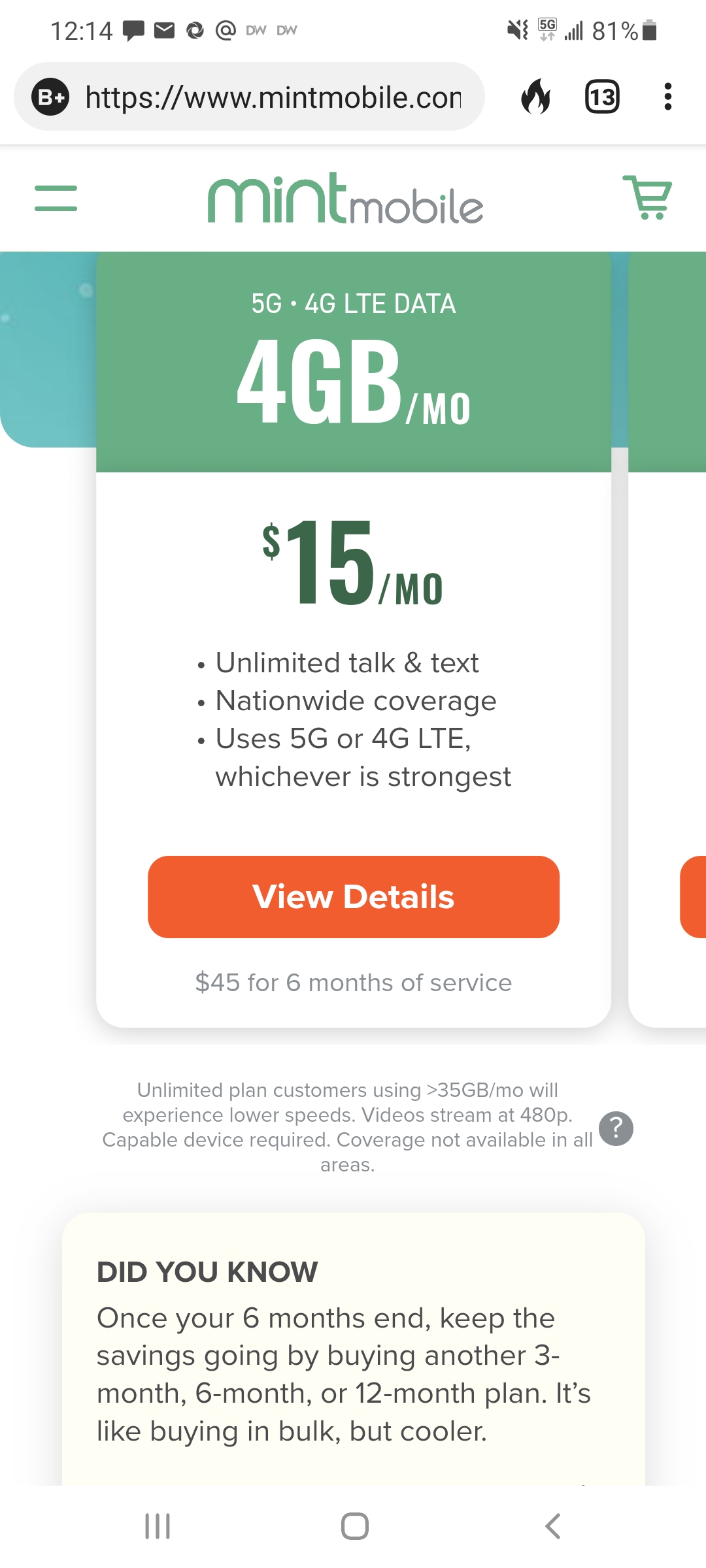The image size is (706, 1568).
Task: Tap the question mark help icon
Action: pos(616,1128)
